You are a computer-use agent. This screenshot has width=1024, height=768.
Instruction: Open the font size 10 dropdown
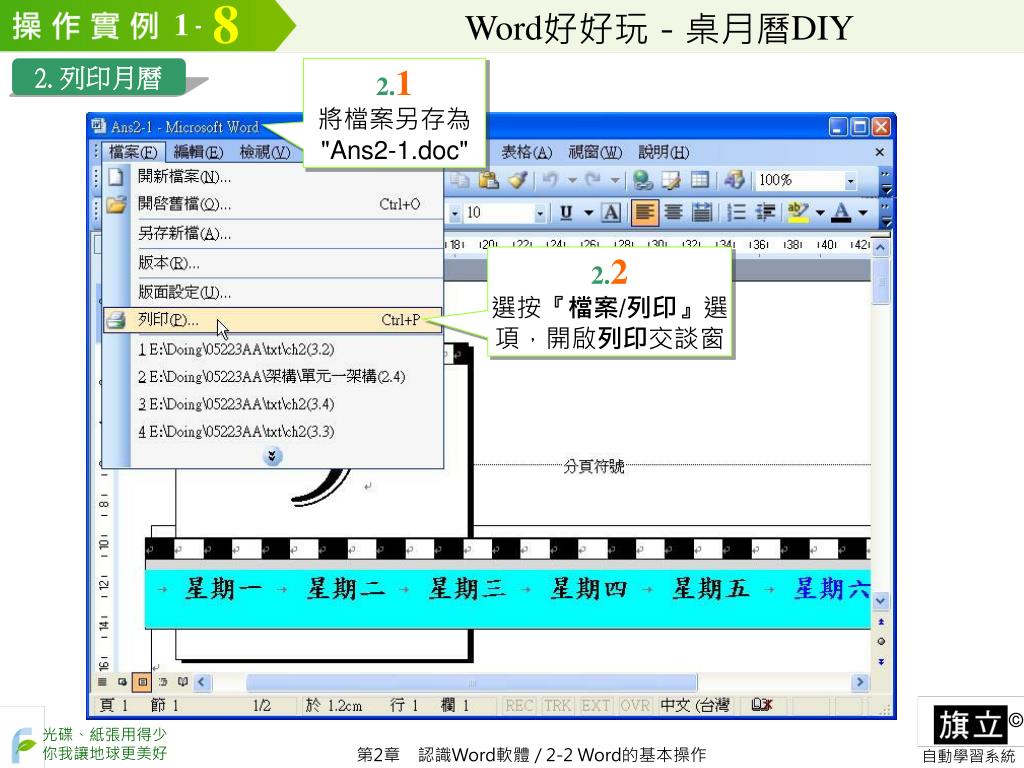[x=539, y=213]
